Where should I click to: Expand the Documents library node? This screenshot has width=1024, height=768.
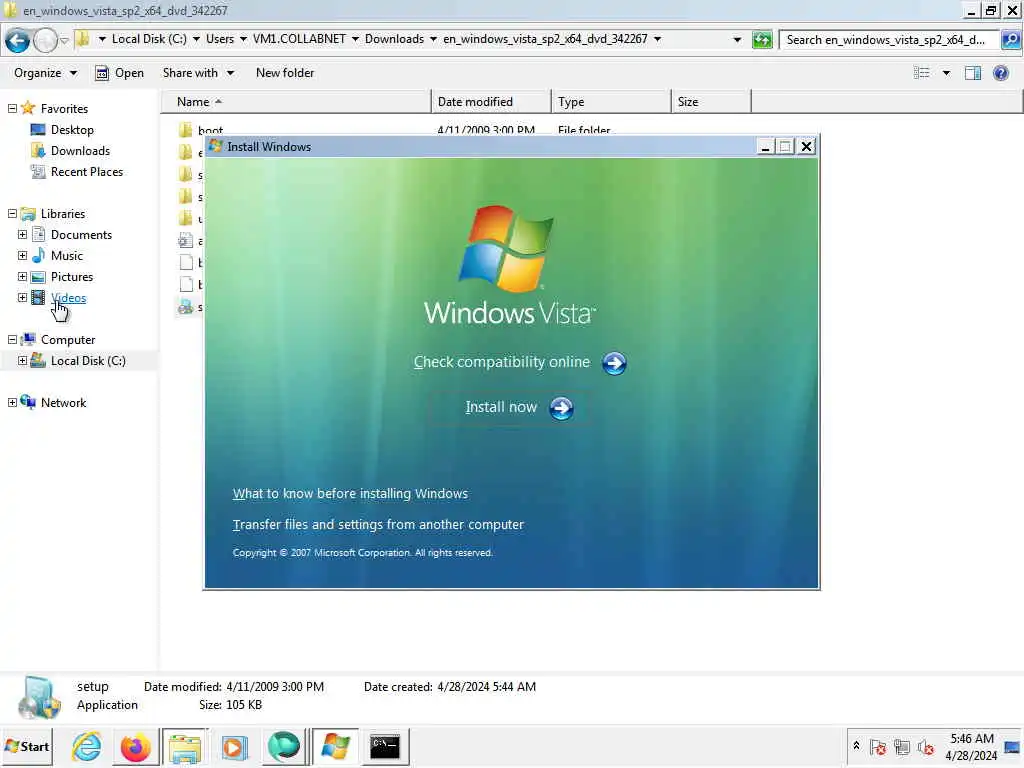coord(22,234)
